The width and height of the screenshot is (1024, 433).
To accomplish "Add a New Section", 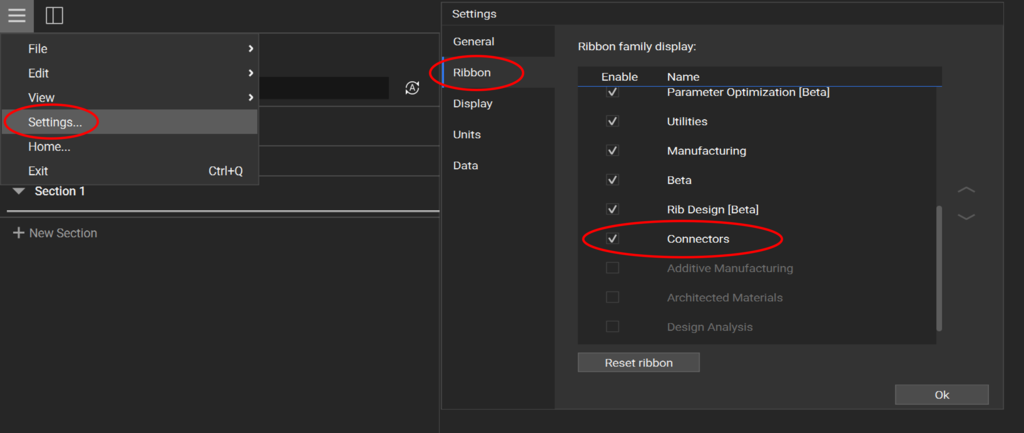I will pyautogui.click(x=55, y=233).
